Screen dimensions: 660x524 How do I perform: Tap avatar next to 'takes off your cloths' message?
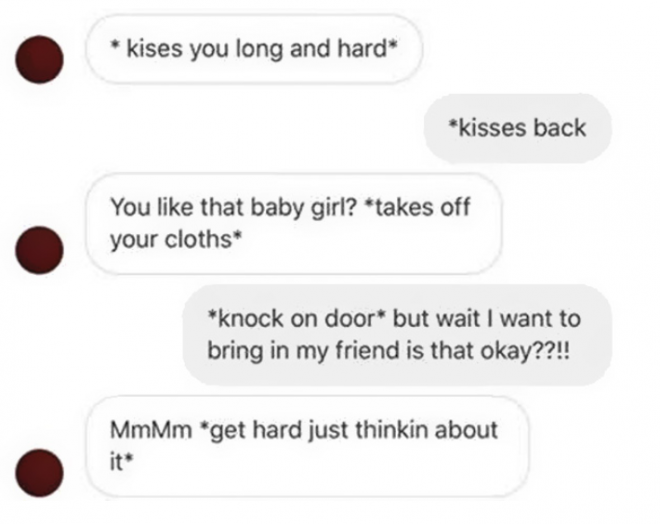40,250
